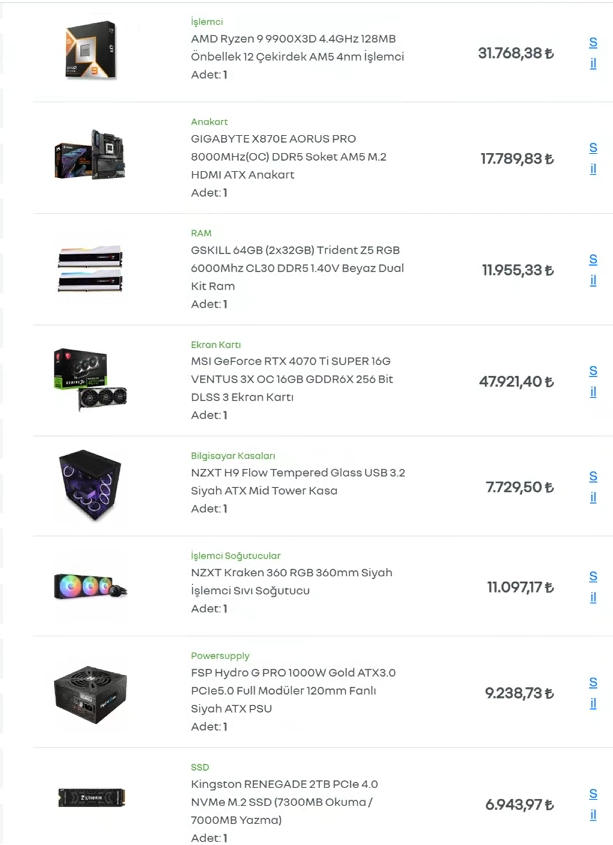Open the MSI RTX 4070 Ti SUPER image
613x845 pixels.
[90, 380]
